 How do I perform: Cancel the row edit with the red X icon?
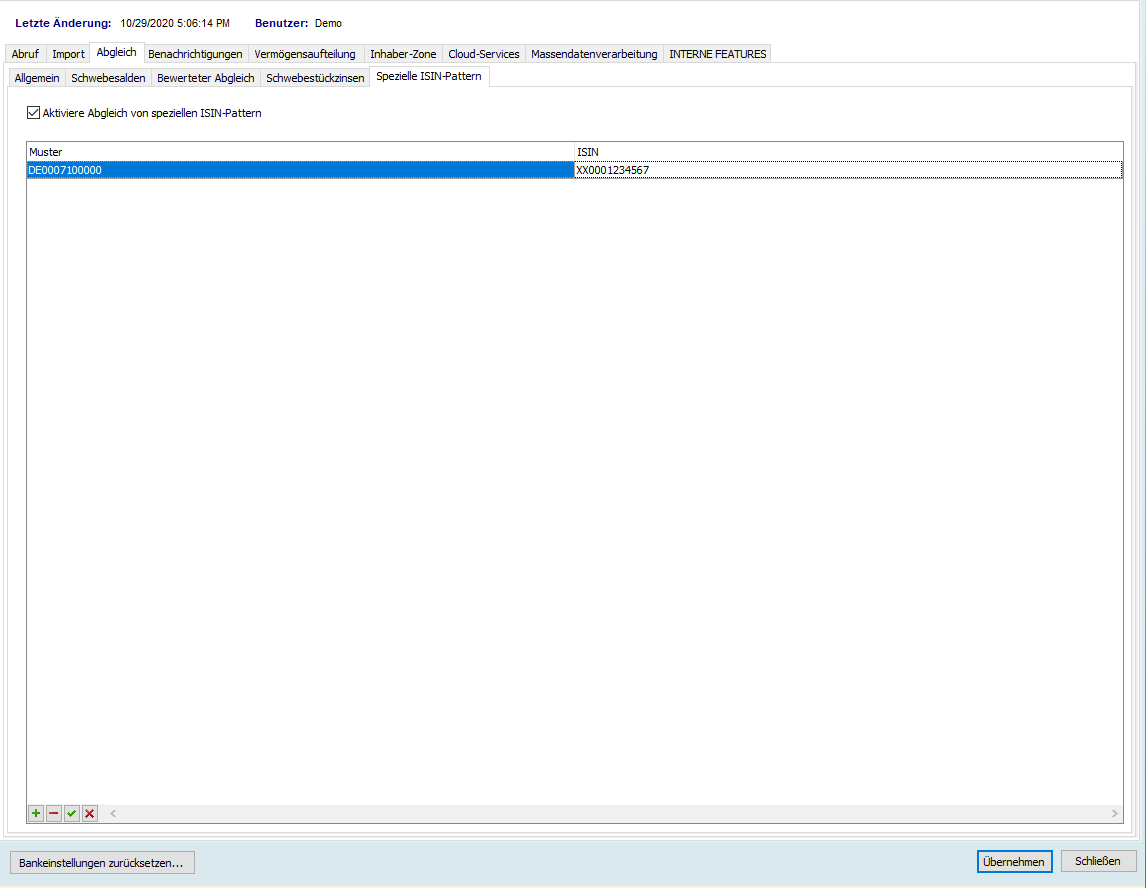[90, 814]
